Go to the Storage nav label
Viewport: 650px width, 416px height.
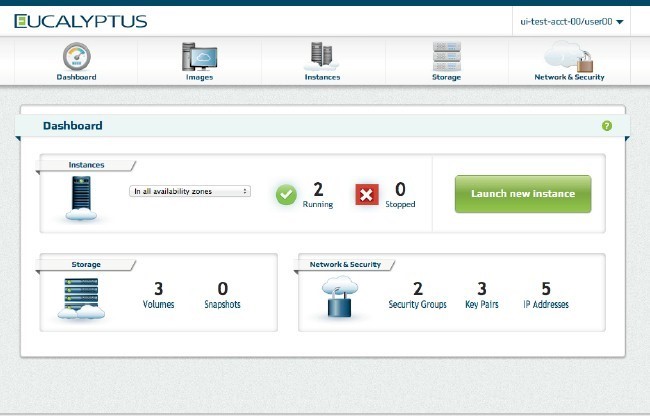coord(446,77)
